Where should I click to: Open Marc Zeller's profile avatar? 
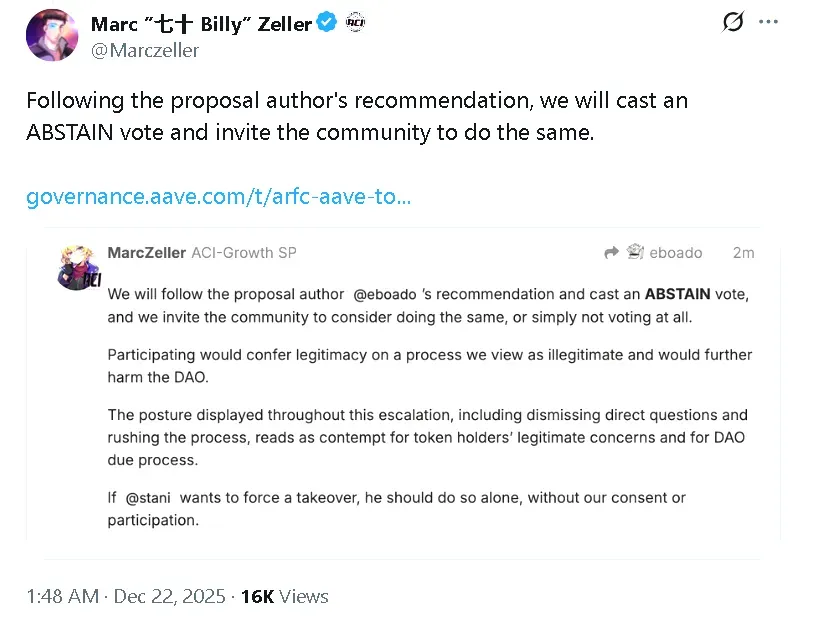pos(51,36)
